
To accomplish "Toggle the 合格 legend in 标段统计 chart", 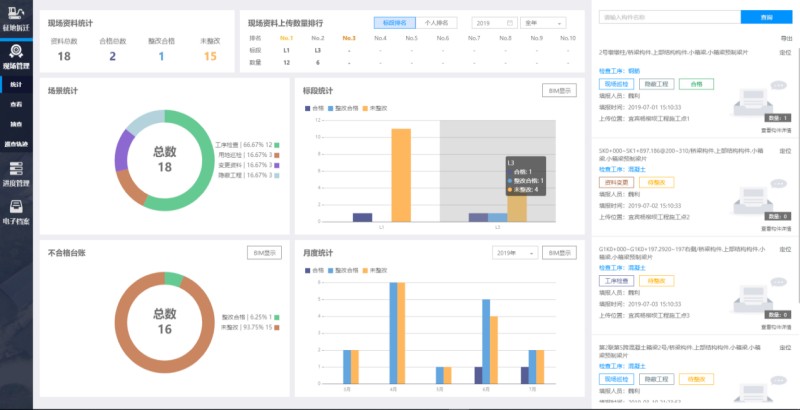I will (x=314, y=107).
